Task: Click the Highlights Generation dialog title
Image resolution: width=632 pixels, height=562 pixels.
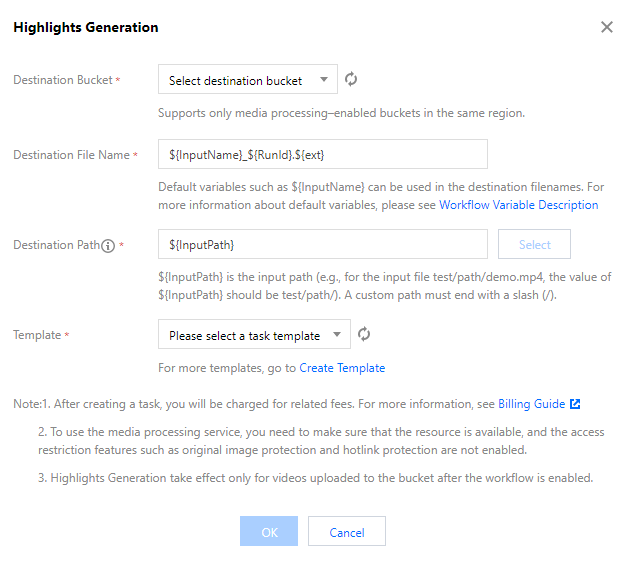Action: tap(85, 28)
